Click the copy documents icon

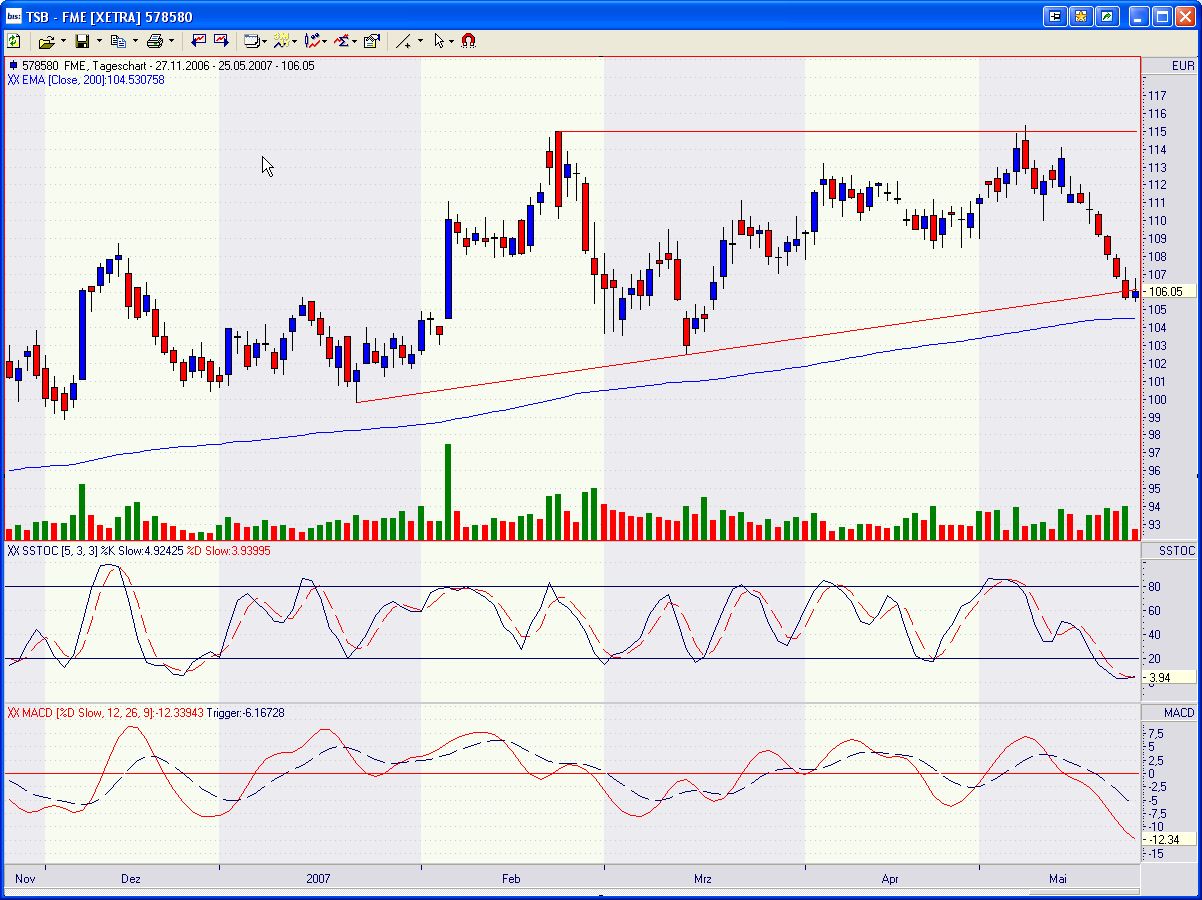click(x=118, y=41)
